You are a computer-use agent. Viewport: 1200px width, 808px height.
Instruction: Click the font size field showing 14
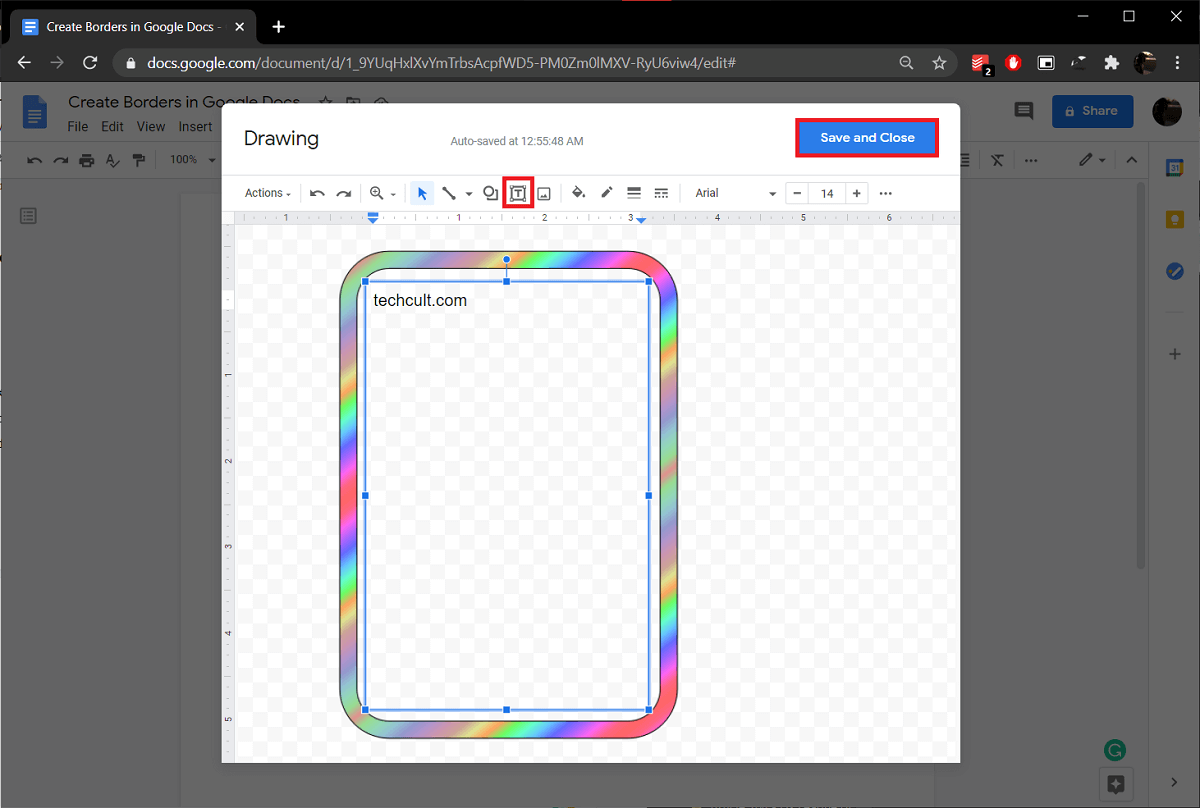coord(827,193)
